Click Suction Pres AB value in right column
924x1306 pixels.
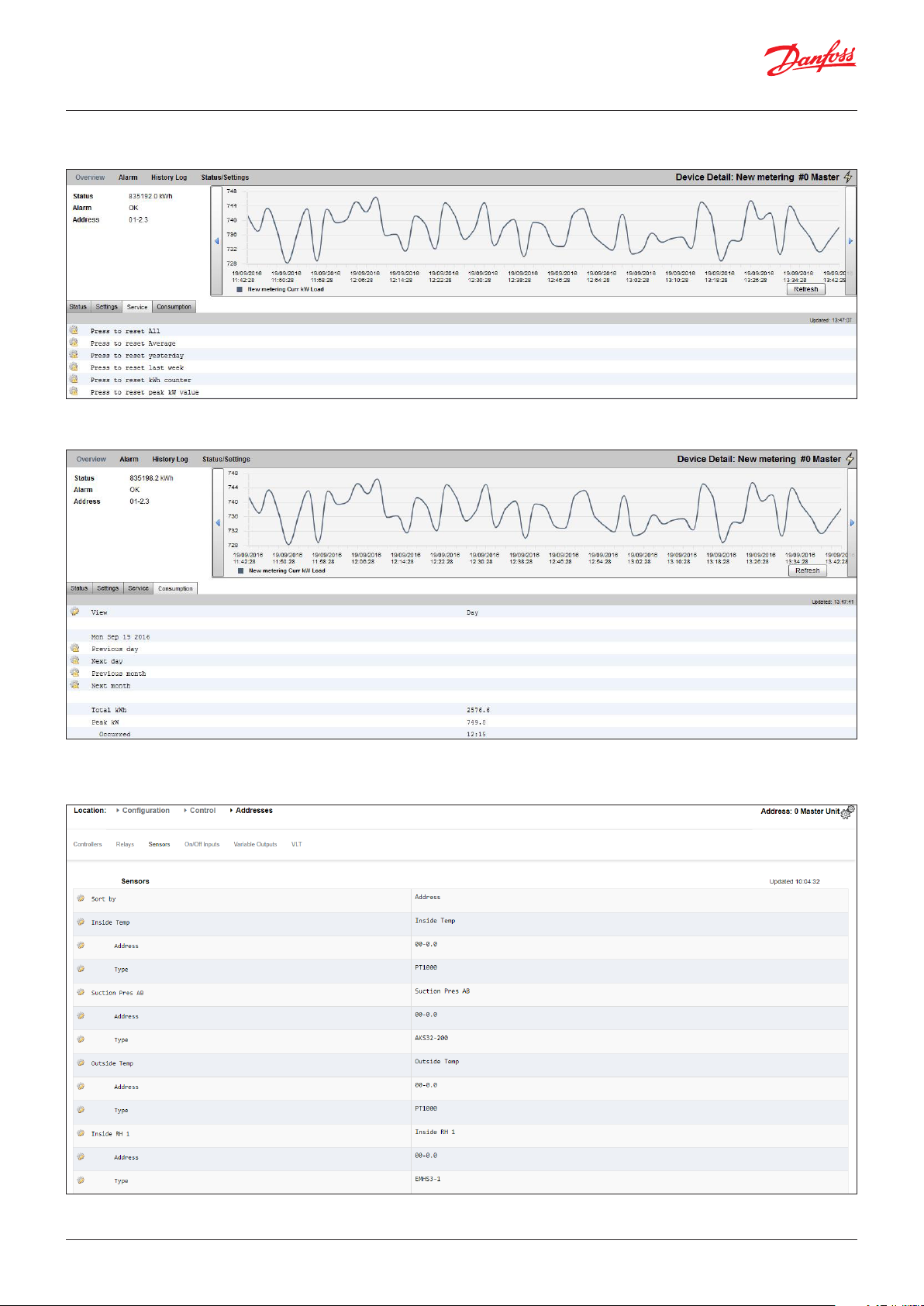pos(442,991)
